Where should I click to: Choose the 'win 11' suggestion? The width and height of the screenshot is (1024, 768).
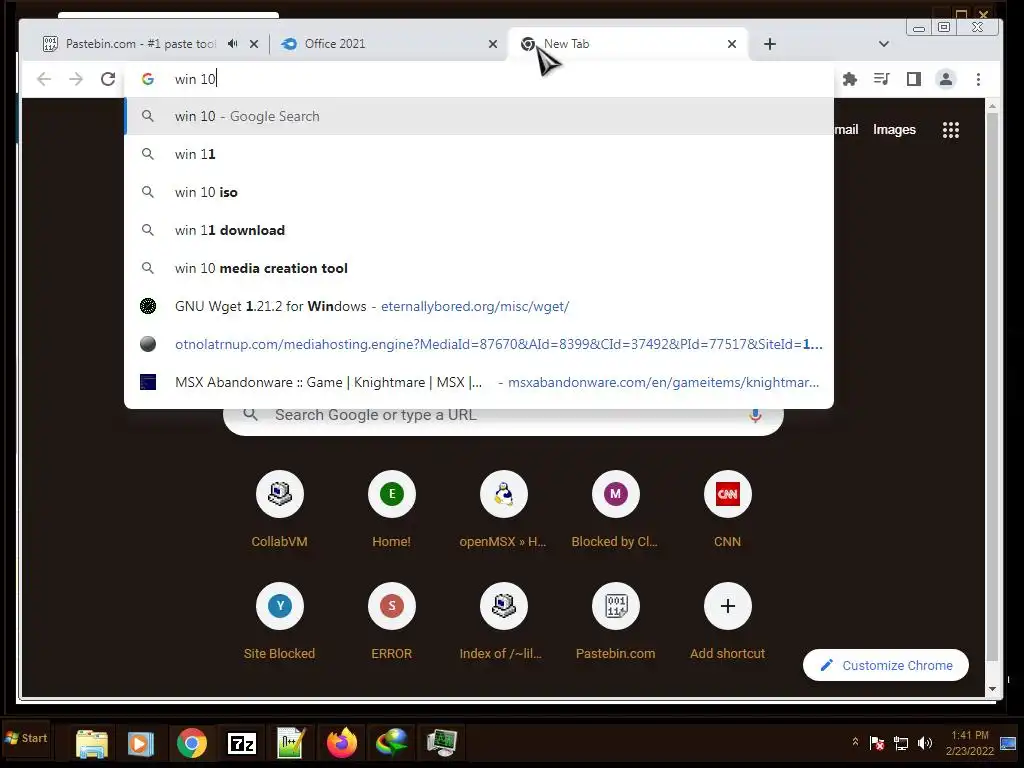(x=479, y=154)
